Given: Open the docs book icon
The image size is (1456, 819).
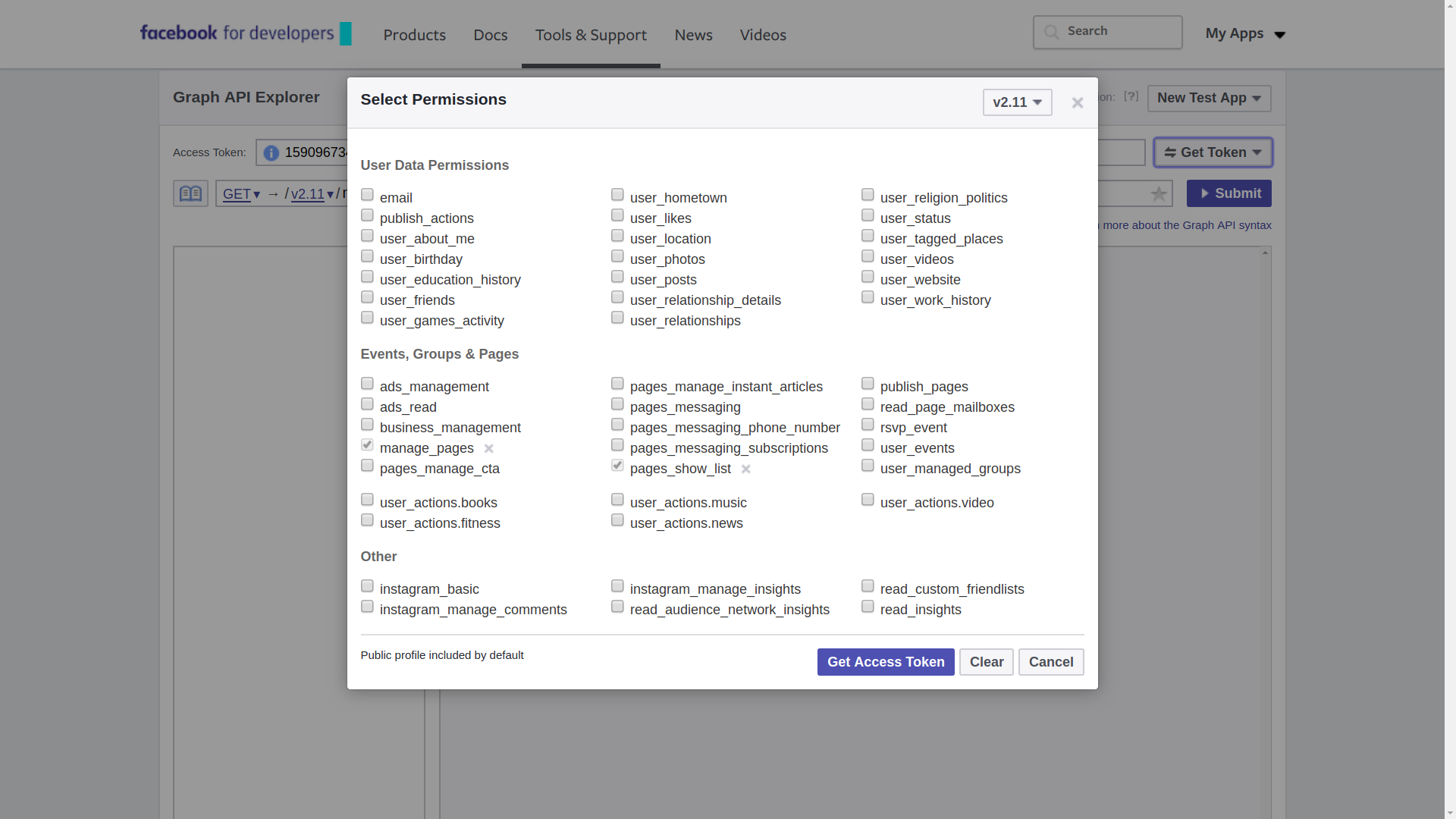Looking at the screenshot, I should (190, 193).
